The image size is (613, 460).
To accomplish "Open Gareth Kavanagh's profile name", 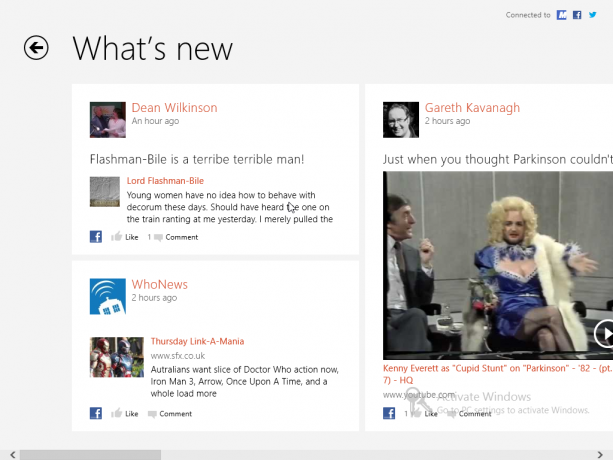I will pyautogui.click(x=472, y=107).
